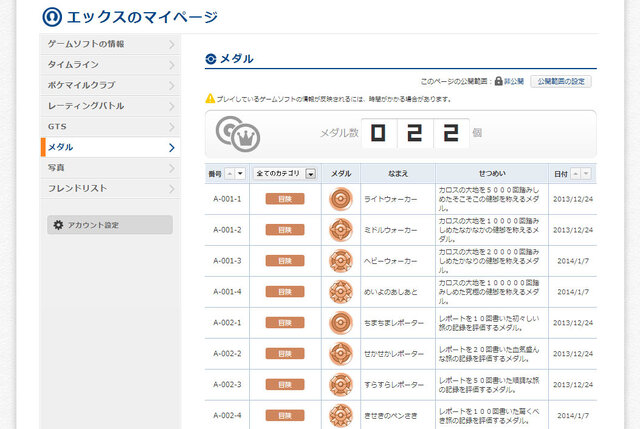Screen dimensions: 640x429
Task: Click medal number A-002-3
Action: pos(227,385)
